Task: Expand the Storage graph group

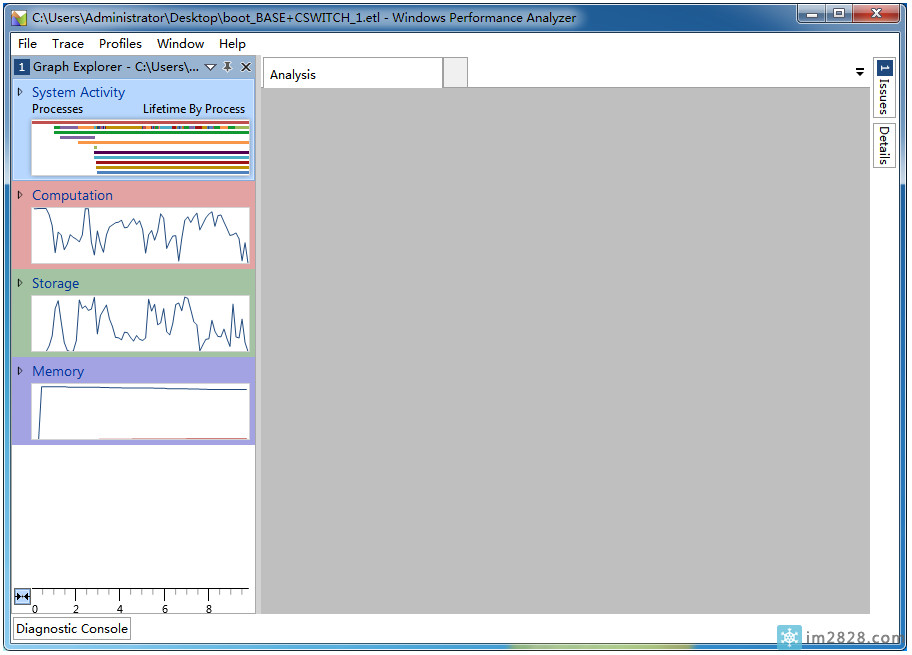Action: click(x=20, y=283)
